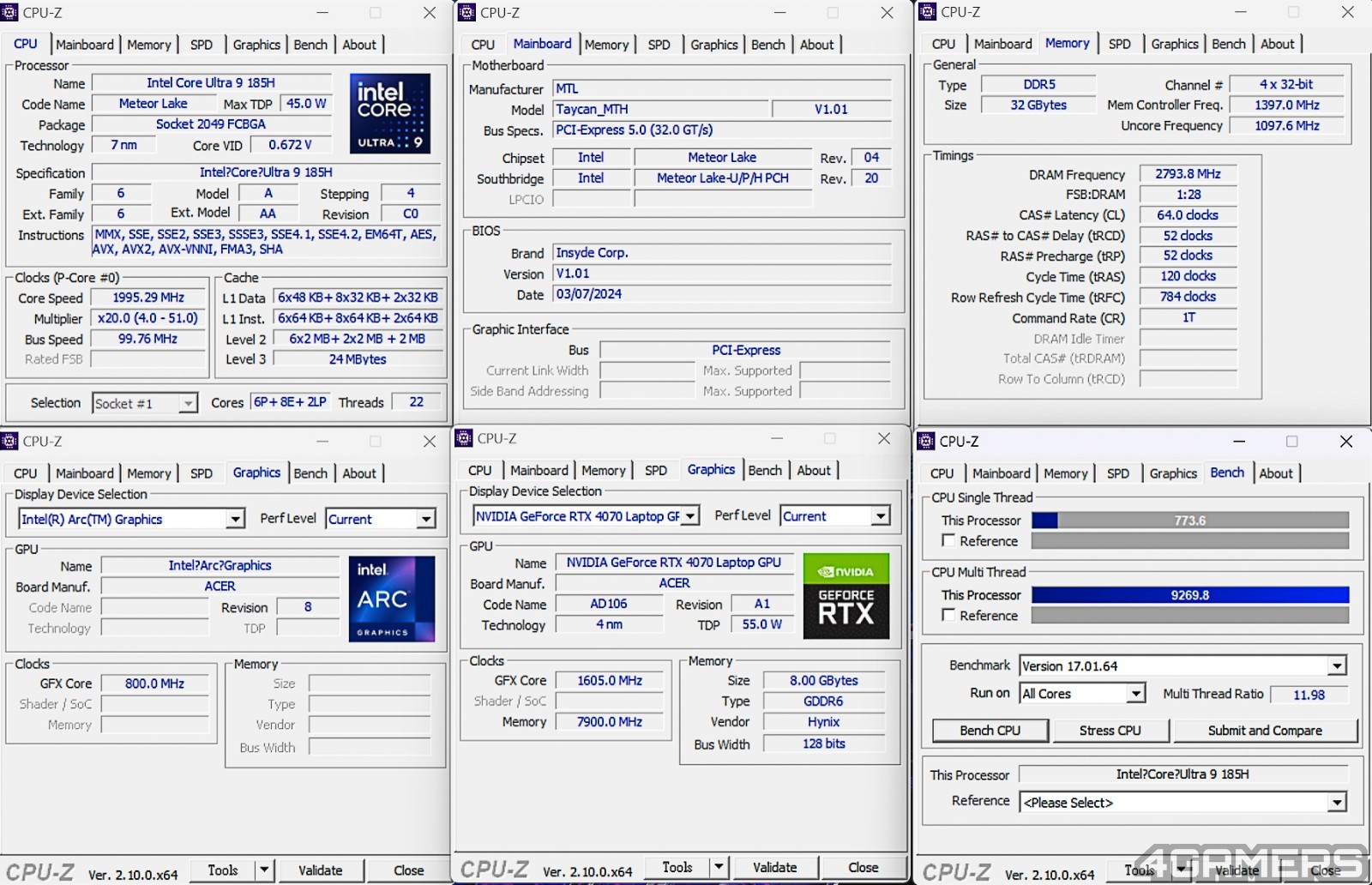1372x885 pixels.
Task: Click Close button in Intel Arc window
Action: coord(408,870)
